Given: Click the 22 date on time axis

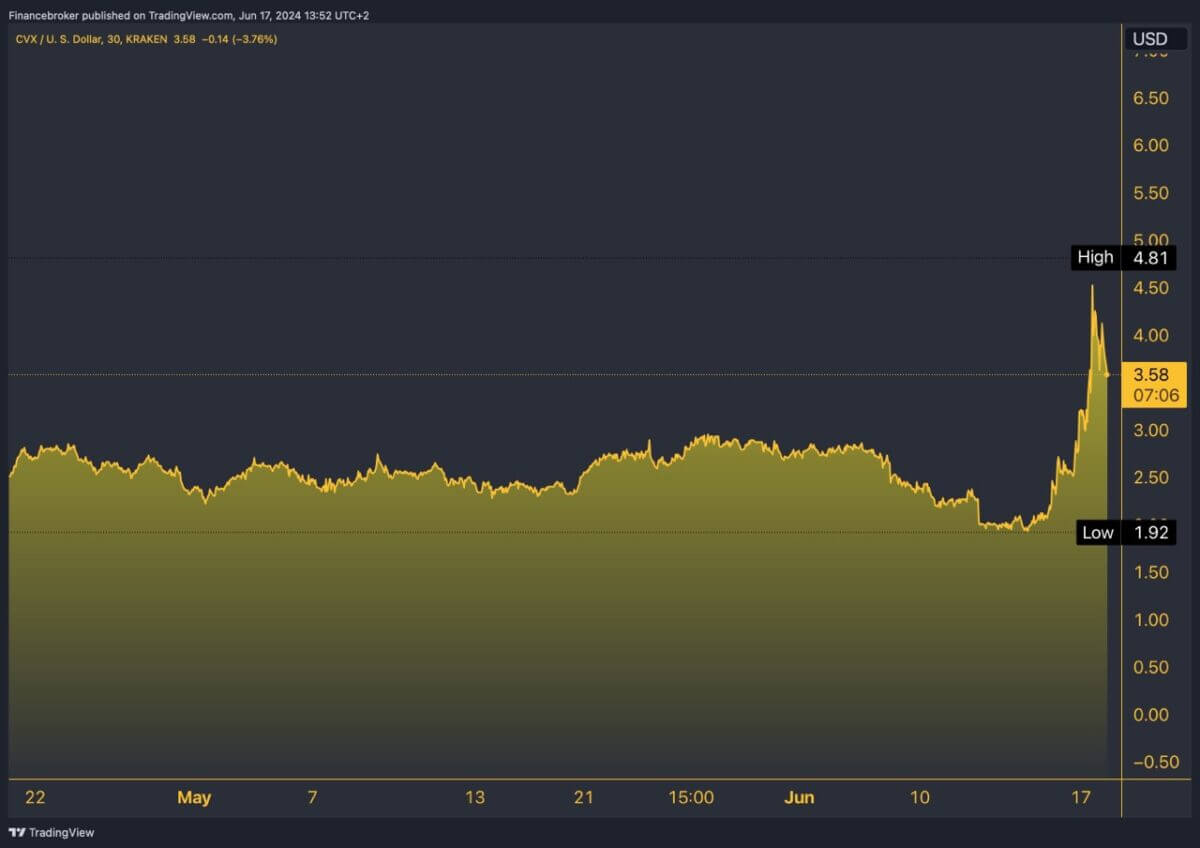Looking at the screenshot, I should point(35,797).
